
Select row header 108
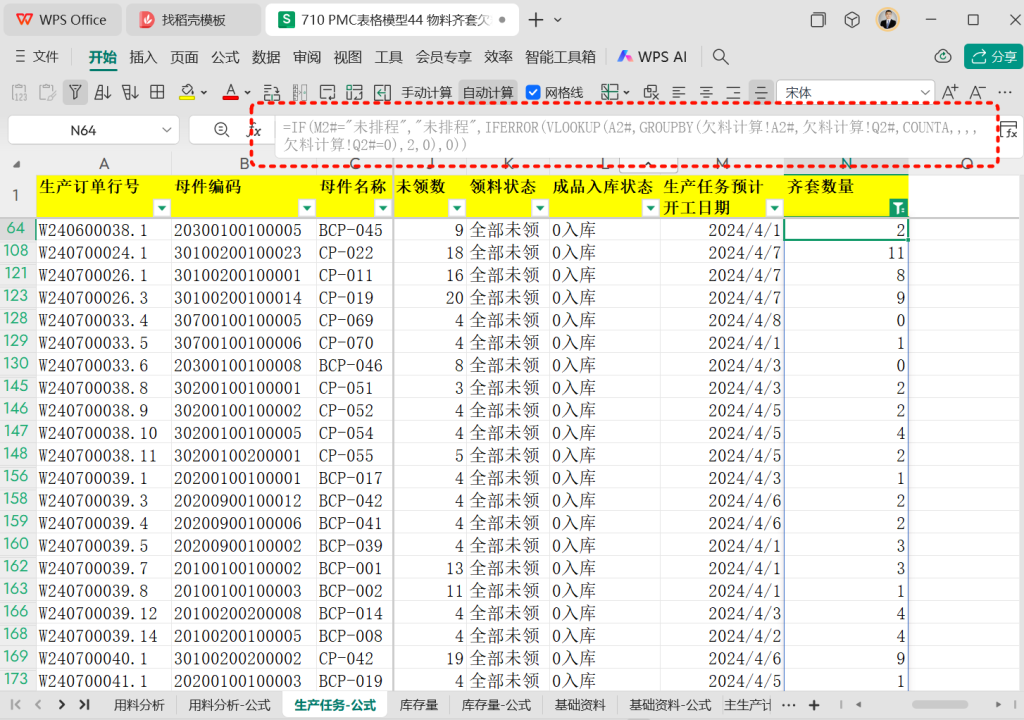pyautogui.click(x=16, y=252)
